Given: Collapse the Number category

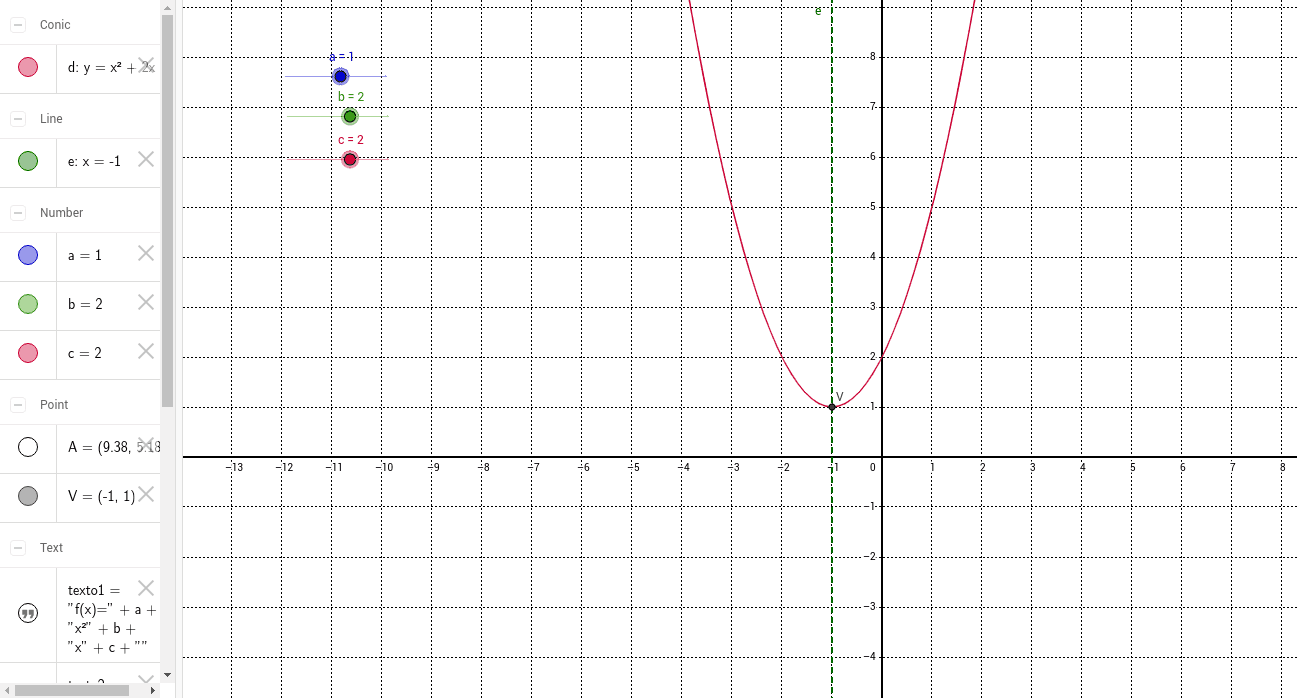Looking at the screenshot, I should tap(18, 213).
